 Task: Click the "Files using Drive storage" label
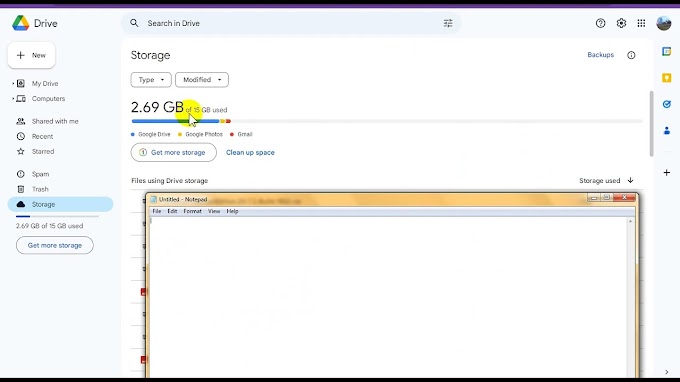170,180
